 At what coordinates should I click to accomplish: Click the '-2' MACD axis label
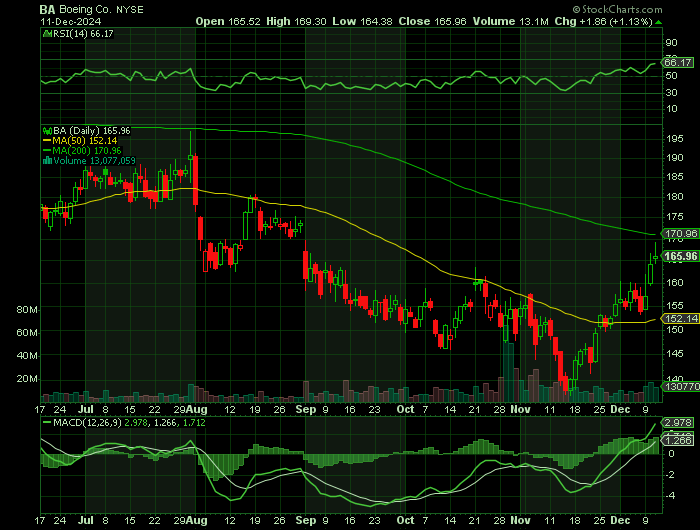(670, 475)
